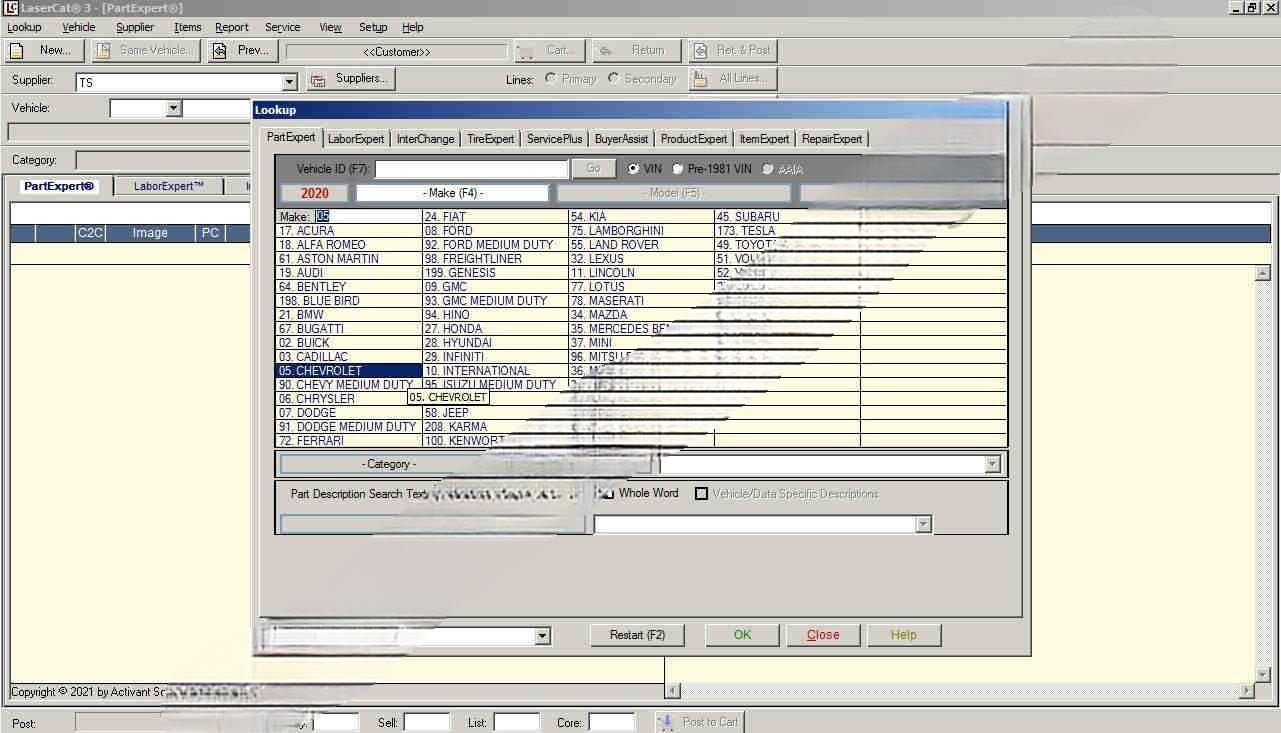
Task: Switch to LaborExpert tab in Lookup dialog
Action: [356, 139]
